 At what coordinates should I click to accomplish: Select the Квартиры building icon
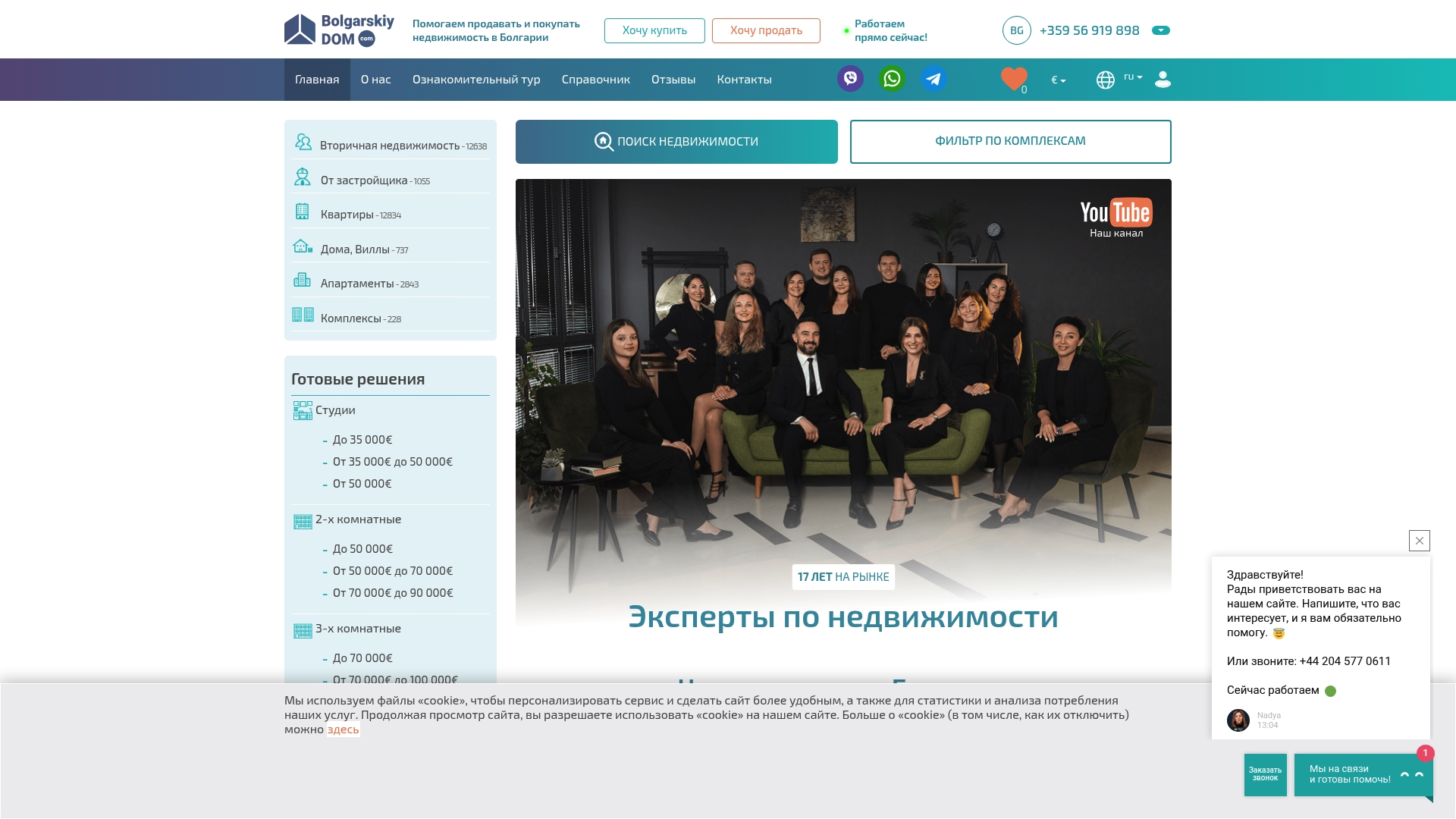pyautogui.click(x=303, y=211)
